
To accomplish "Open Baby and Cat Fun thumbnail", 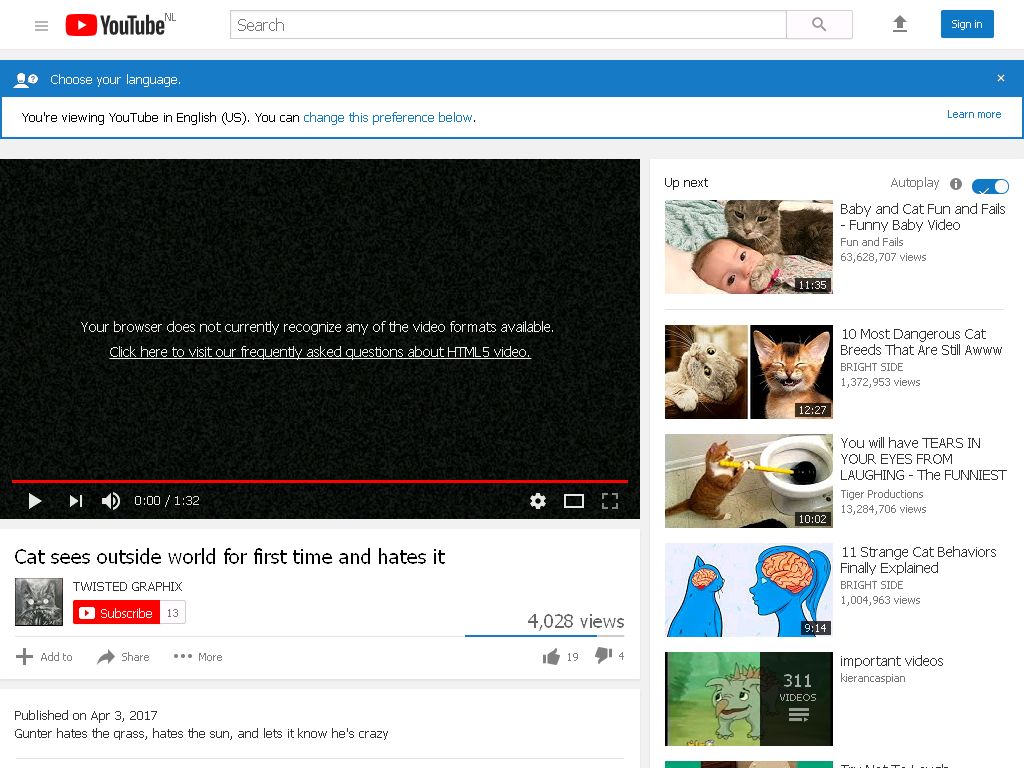I will (x=748, y=247).
